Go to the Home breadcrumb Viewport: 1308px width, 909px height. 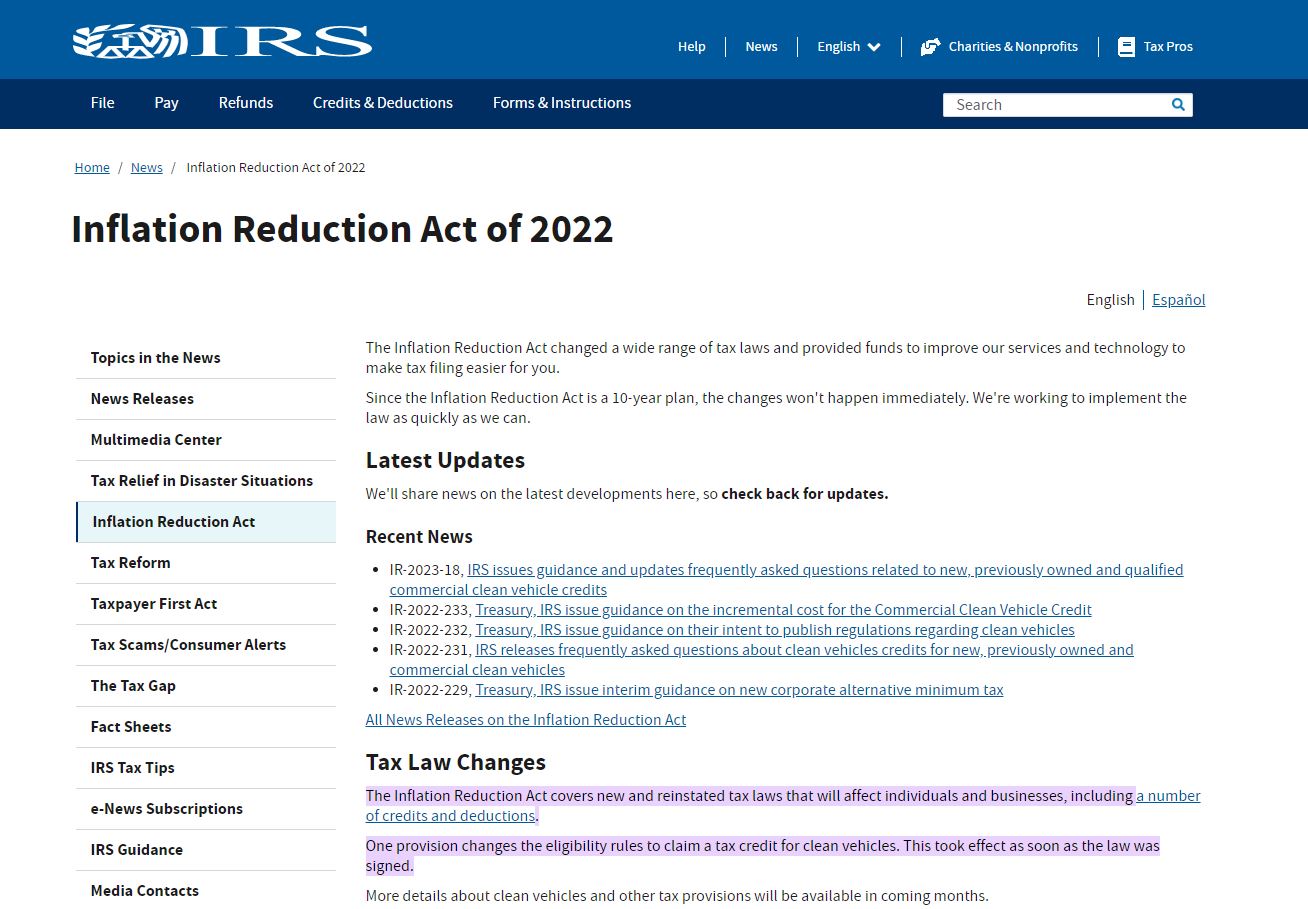pos(92,168)
